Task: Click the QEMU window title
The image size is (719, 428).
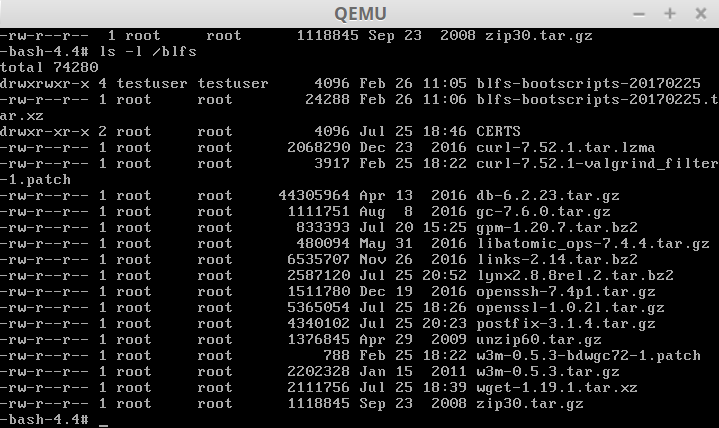Action: (x=360, y=14)
